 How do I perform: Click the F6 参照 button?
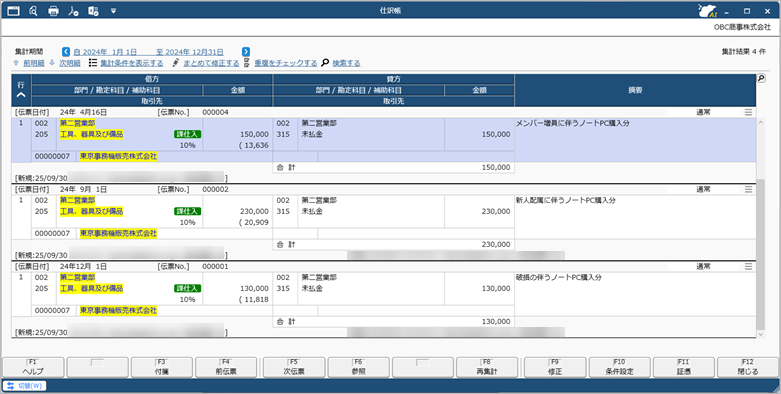pyautogui.click(x=359, y=367)
